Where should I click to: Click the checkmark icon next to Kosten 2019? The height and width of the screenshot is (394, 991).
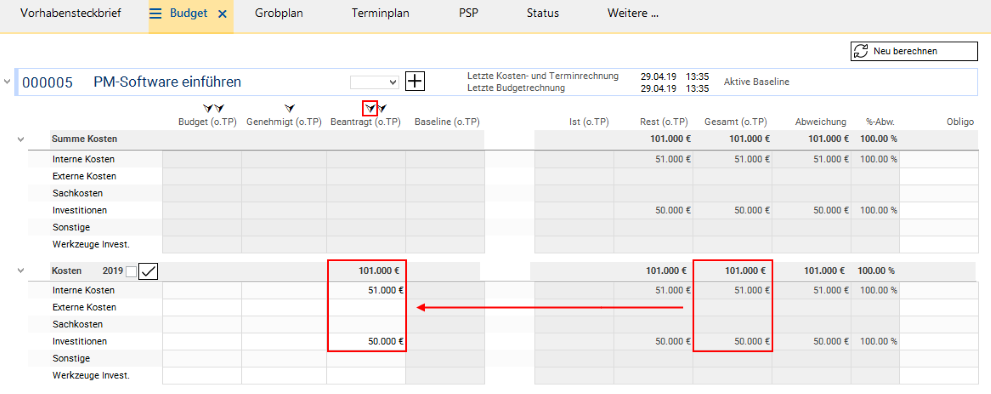pyautogui.click(x=148, y=271)
